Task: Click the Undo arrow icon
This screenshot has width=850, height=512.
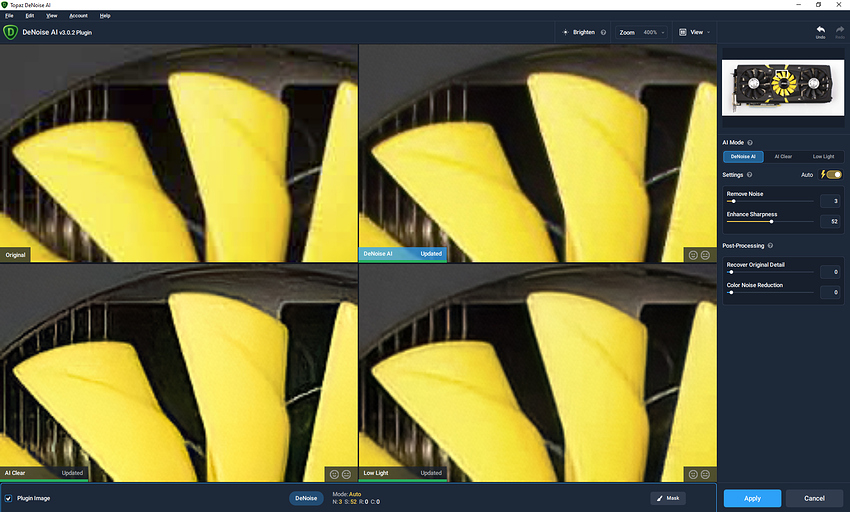Action: click(x=821, y=30)
